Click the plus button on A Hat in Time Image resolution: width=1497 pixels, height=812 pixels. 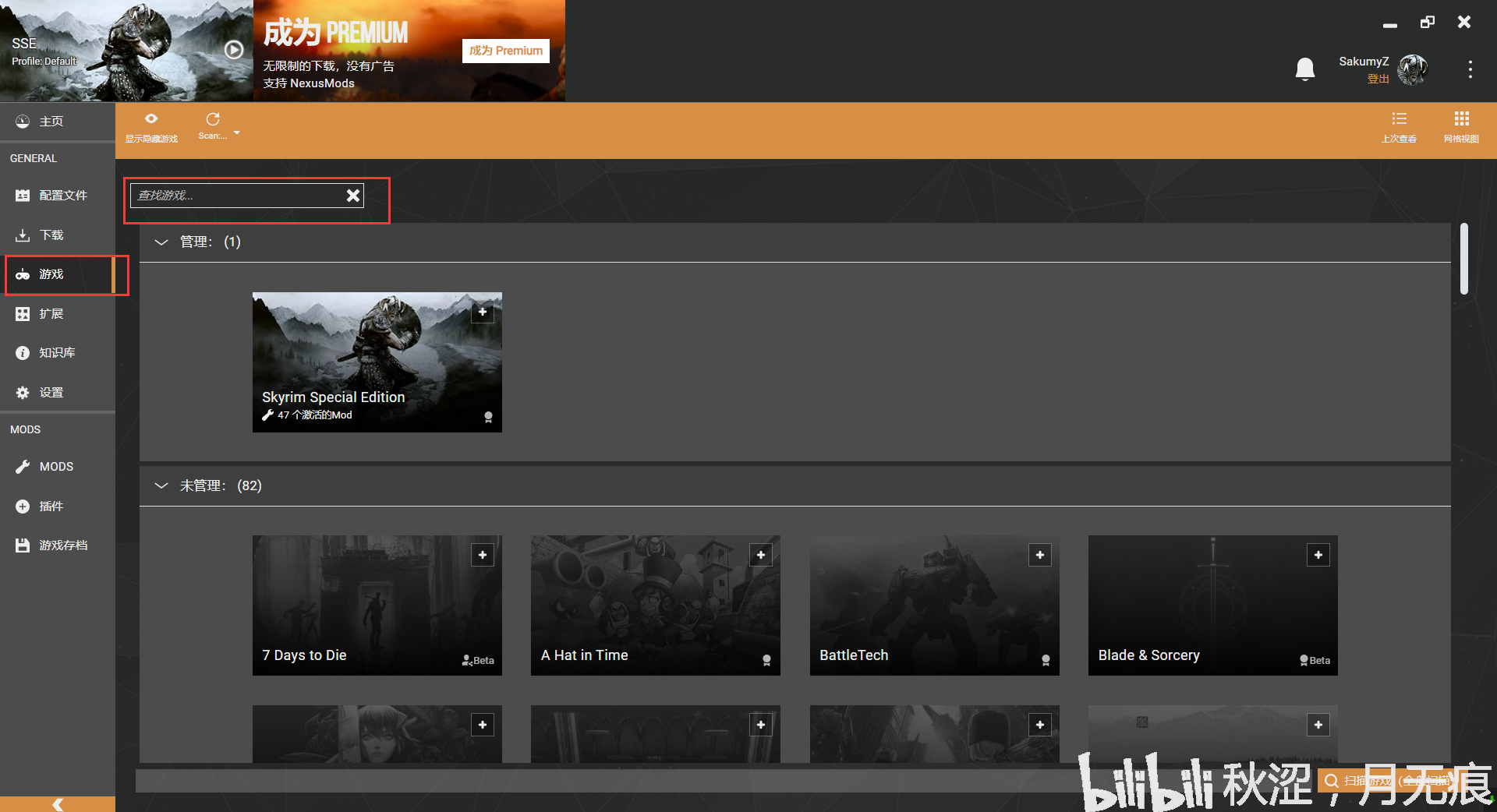[761, 555]
